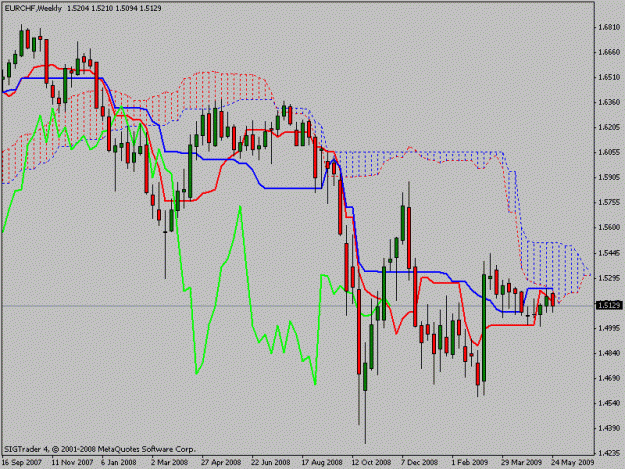Screen dimensions: 625x469
Task: Click the 1.6810 price axis label
Action: coord(609,27)
